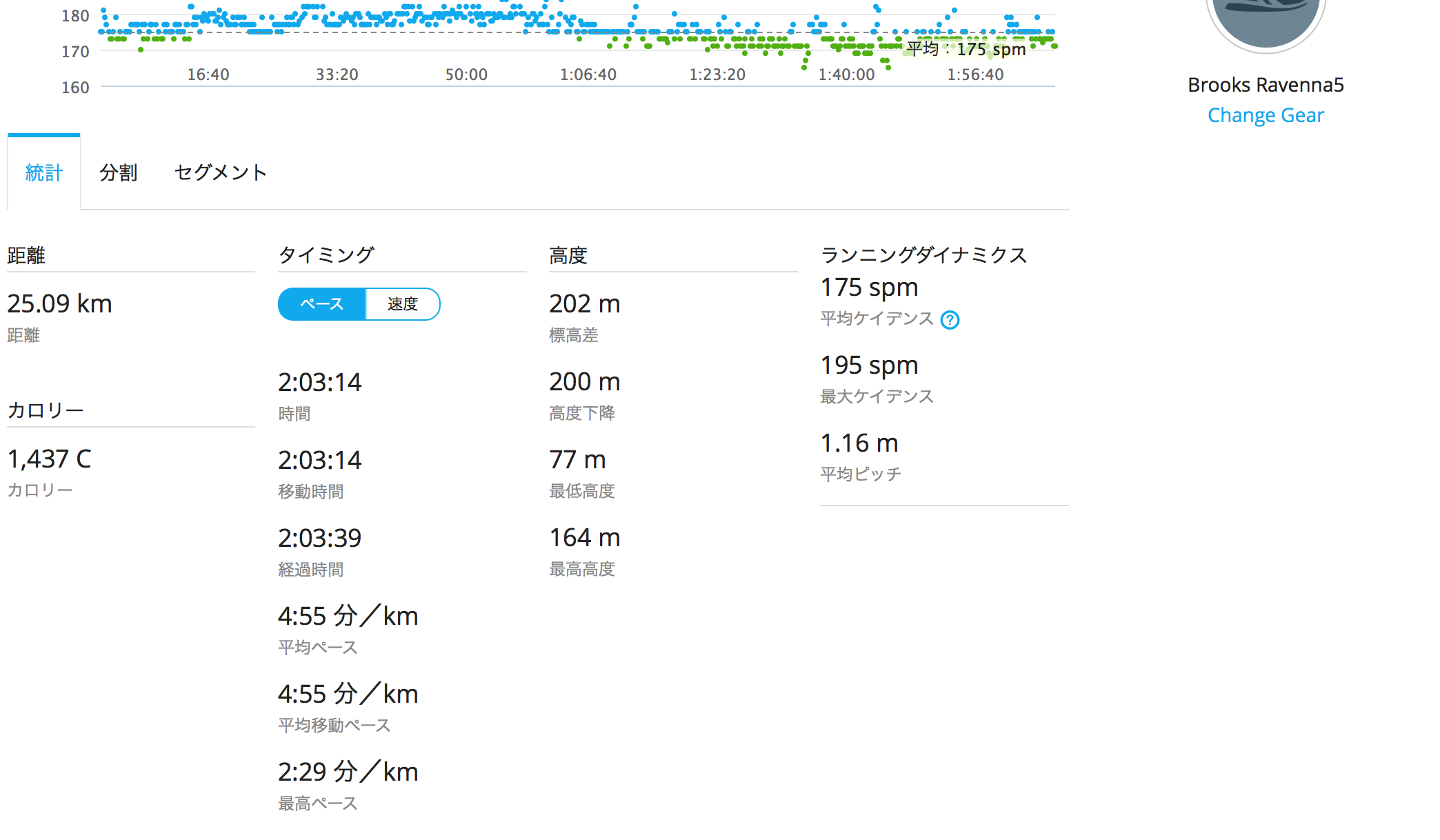Viewport: 1440px width, 840px height.
Task: Click the 195 spm max cadence value
Action: (869, 365)
